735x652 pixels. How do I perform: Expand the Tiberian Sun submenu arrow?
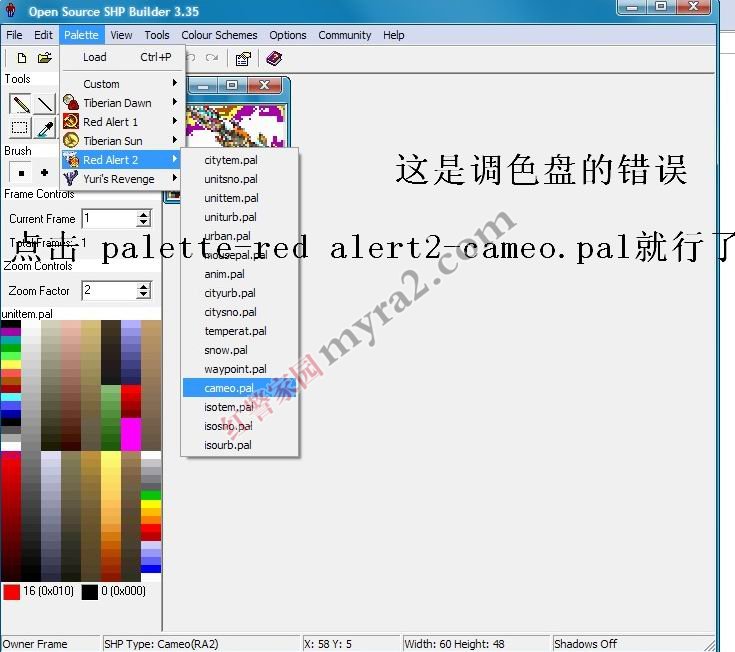[x=174, y=140]
